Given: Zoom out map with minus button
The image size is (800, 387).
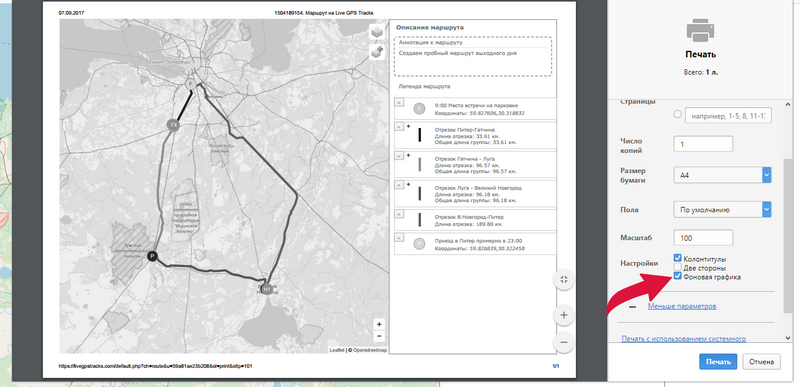Looking at the screenshot, I should point(379,336).
